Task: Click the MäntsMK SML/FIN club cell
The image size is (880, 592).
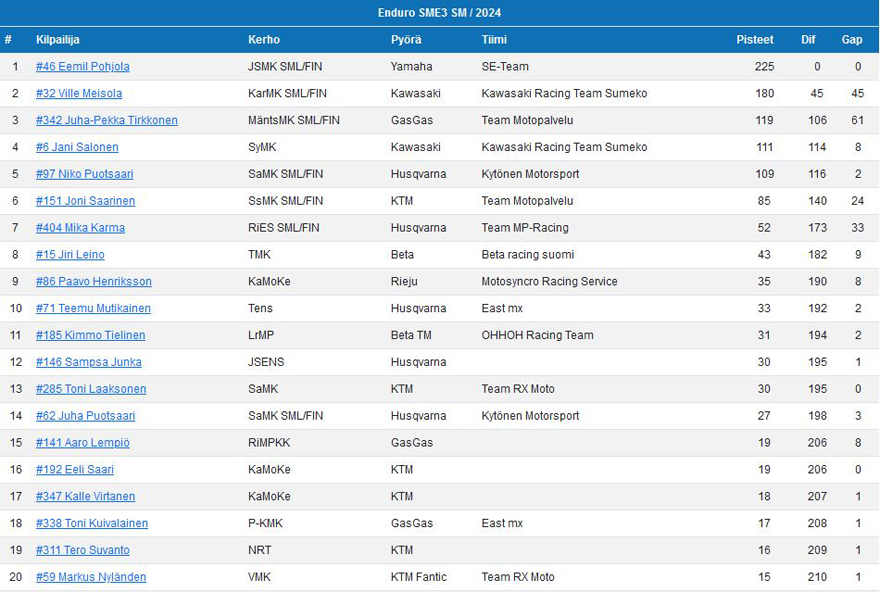Action: (294, 120)
